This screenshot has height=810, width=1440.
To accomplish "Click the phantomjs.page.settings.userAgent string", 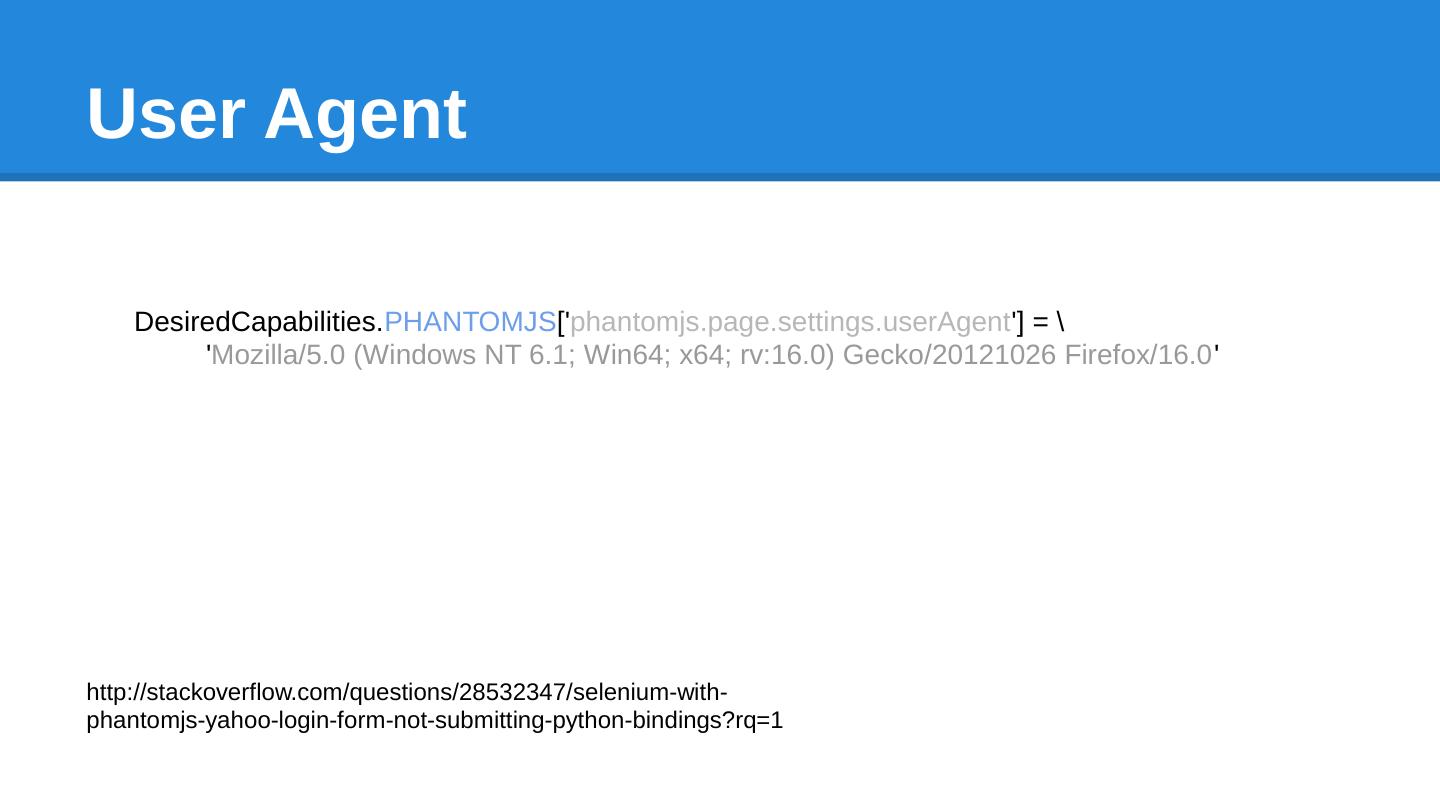I will 789,322.
